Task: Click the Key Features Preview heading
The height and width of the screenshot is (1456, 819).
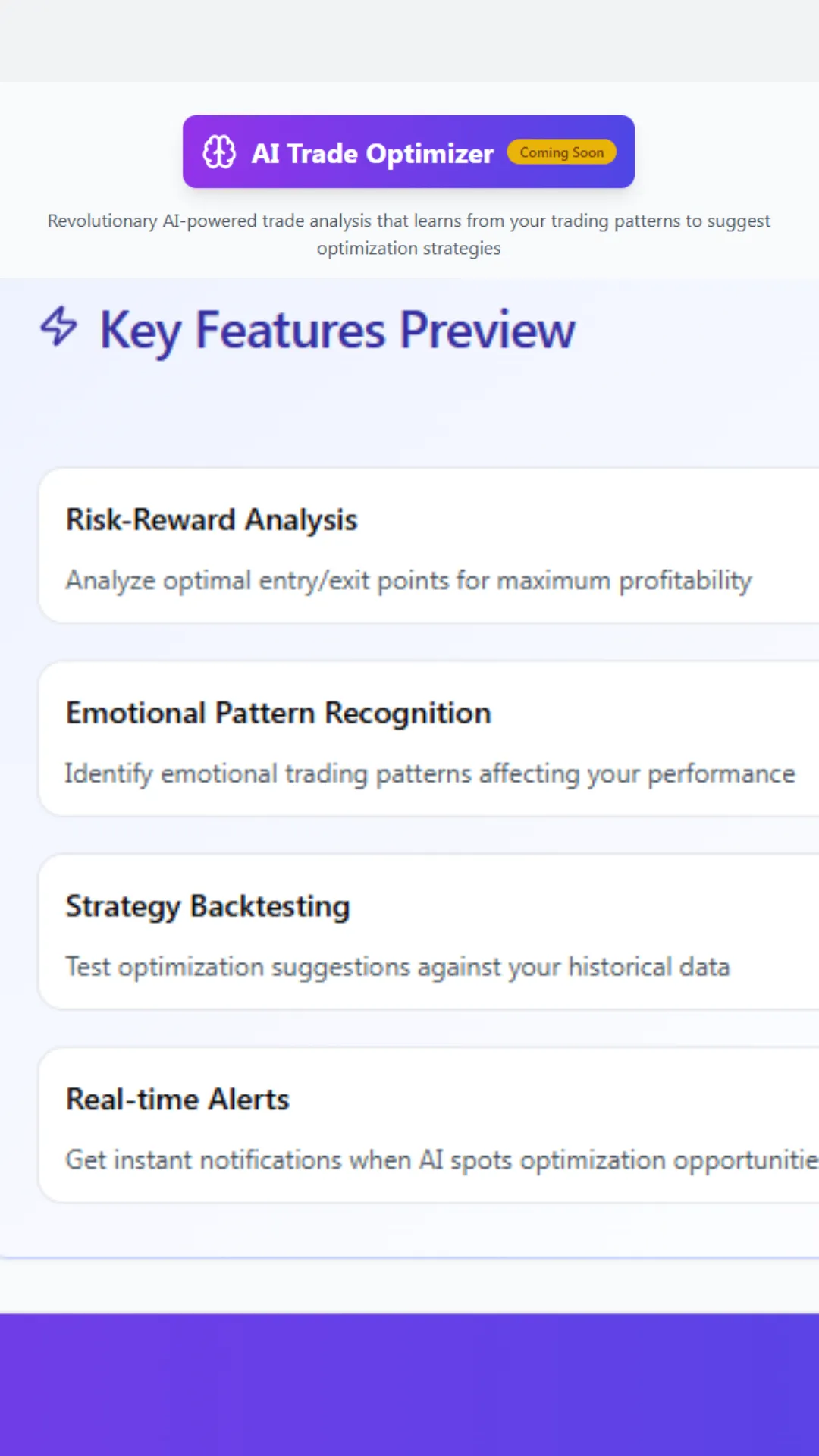Action: (337, 331)
